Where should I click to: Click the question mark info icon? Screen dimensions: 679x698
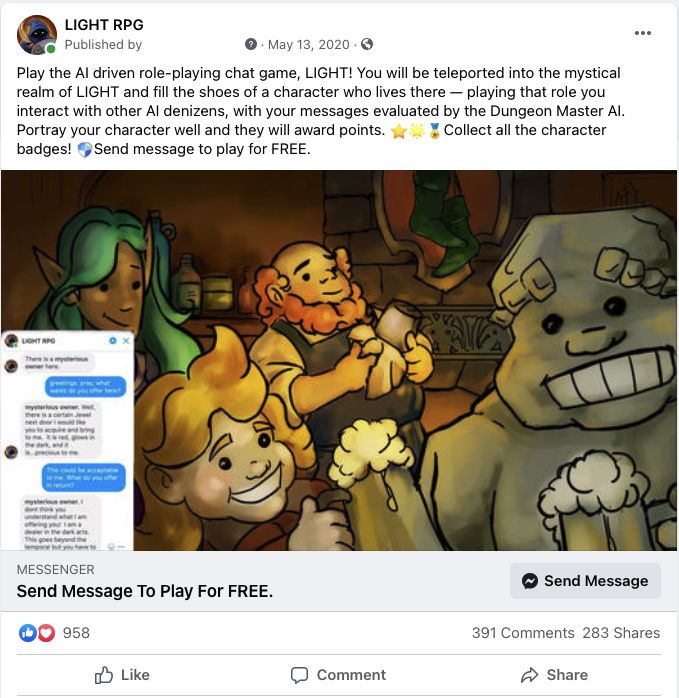coord(251,44)
